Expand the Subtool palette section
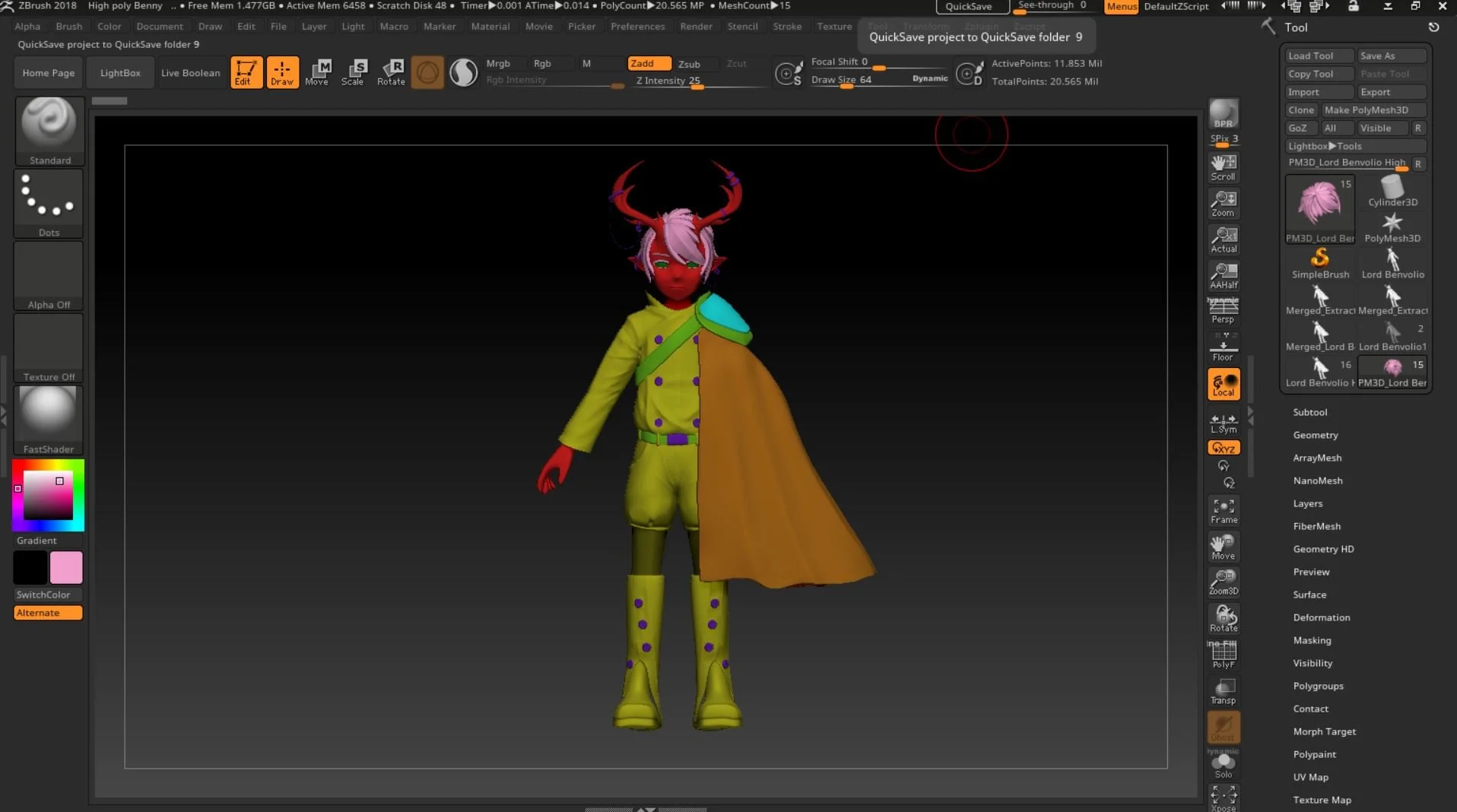This screenshot has width=1457, height=812. tap(1309, 412)
